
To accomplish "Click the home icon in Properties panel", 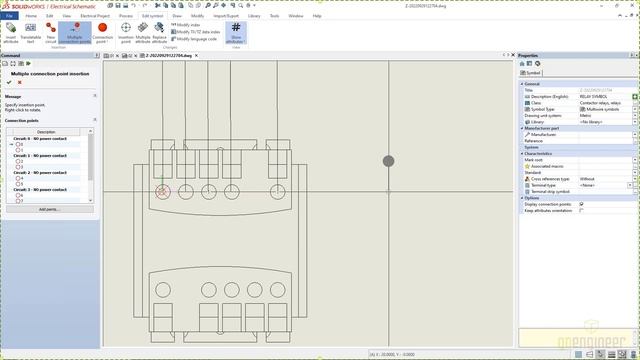I will click(x=522, y=64).
